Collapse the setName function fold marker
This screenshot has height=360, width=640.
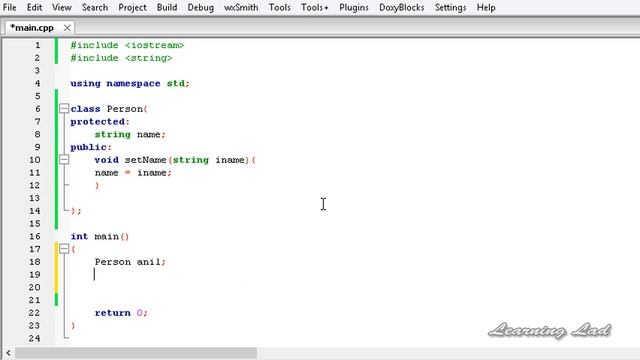[x=64, y=160]
